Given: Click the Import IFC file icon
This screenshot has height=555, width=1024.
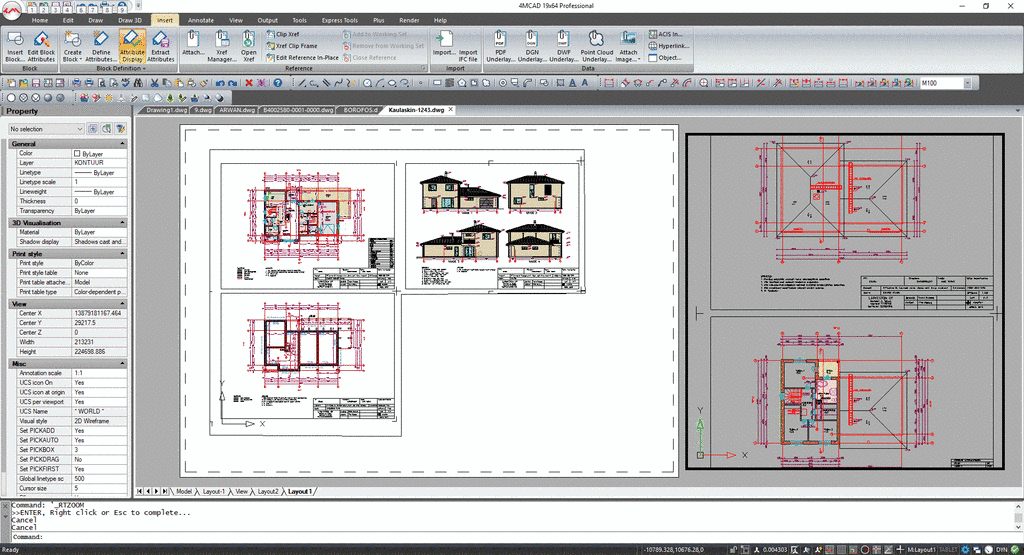Looking at the screenshot, I should click(x=468, y=46).
